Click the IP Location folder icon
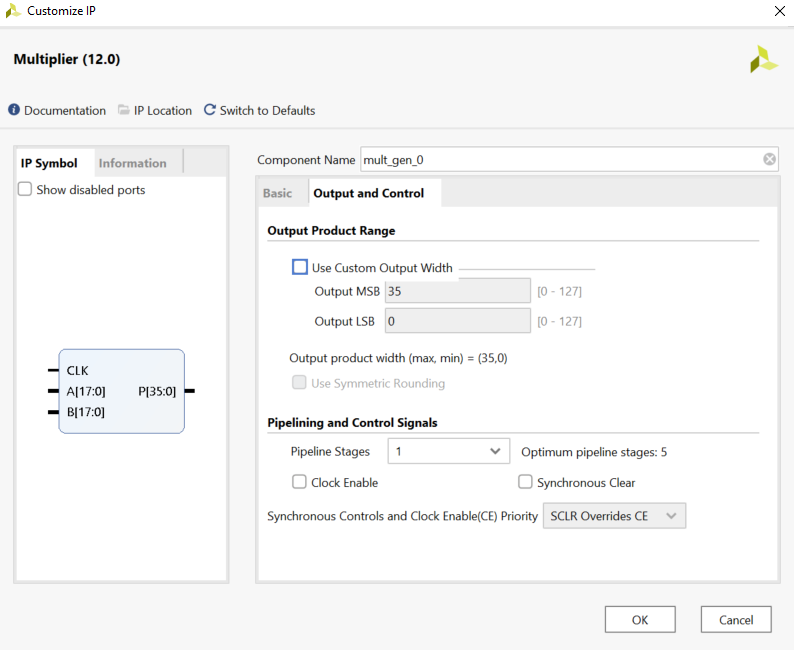Image resolution: width=794 pixels, height=650 pixels. [x=124, y=110]
